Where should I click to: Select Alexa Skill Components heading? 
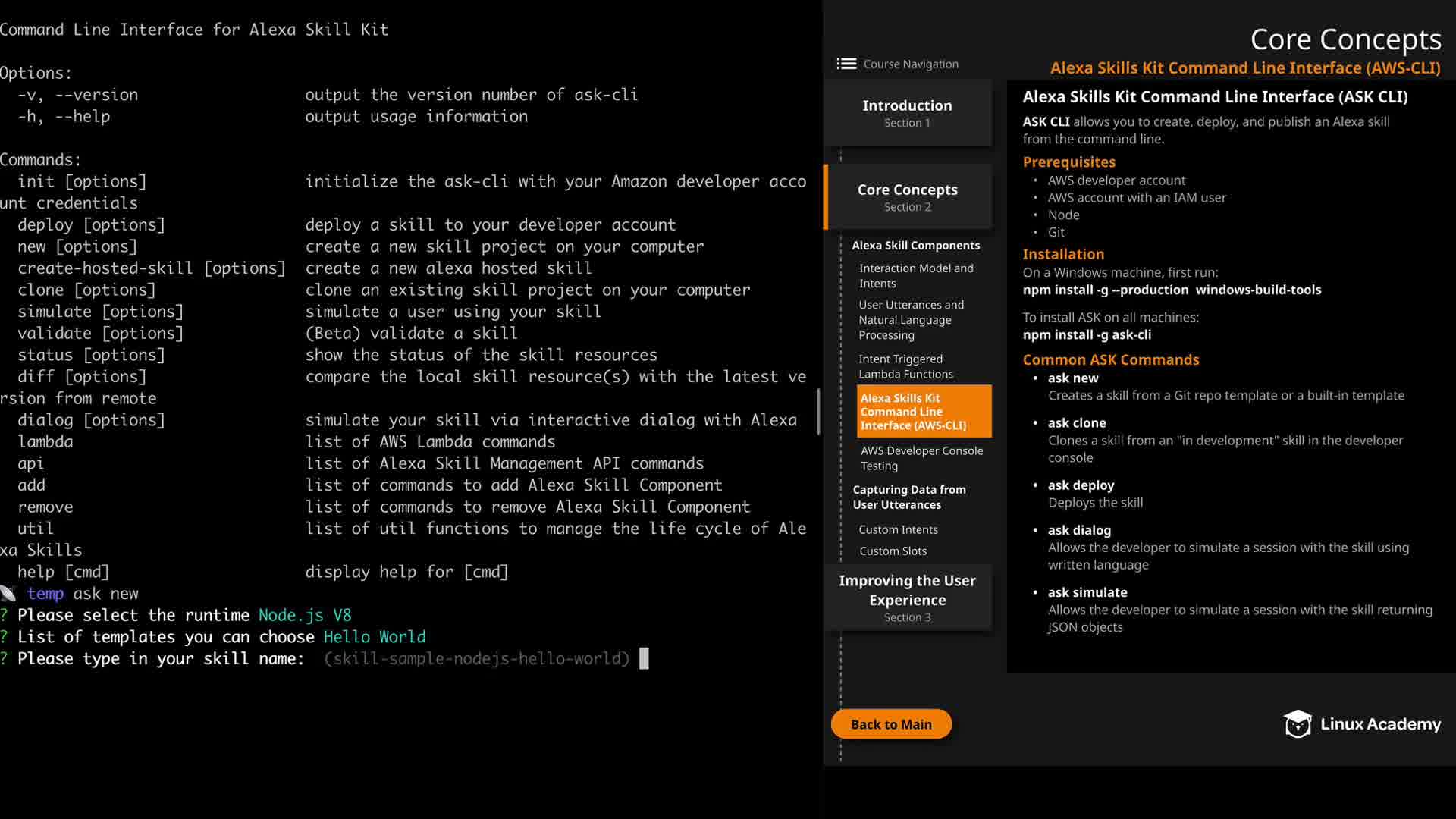click(915, 246)
